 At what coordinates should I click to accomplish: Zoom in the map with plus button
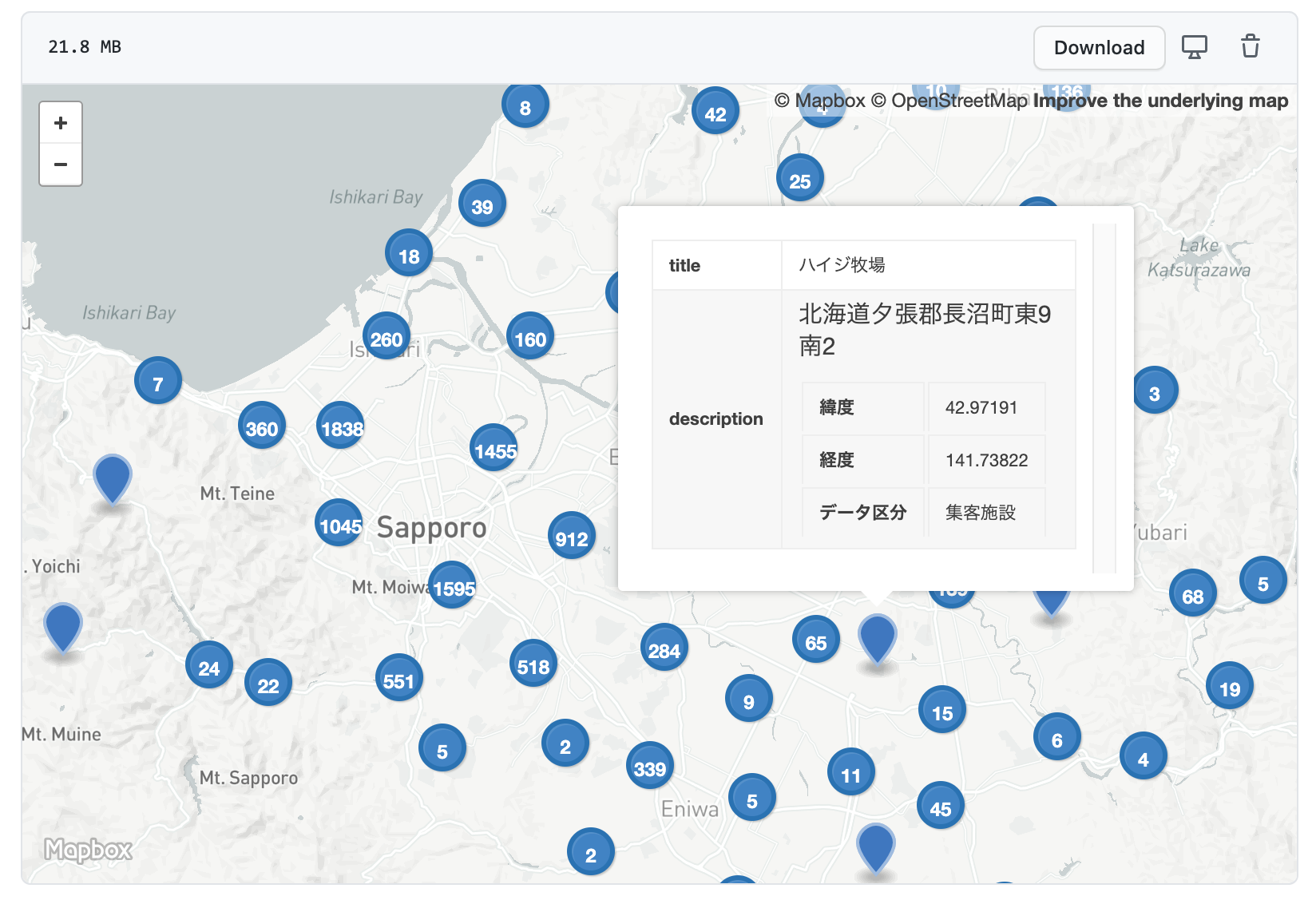[x=61, y=123]
